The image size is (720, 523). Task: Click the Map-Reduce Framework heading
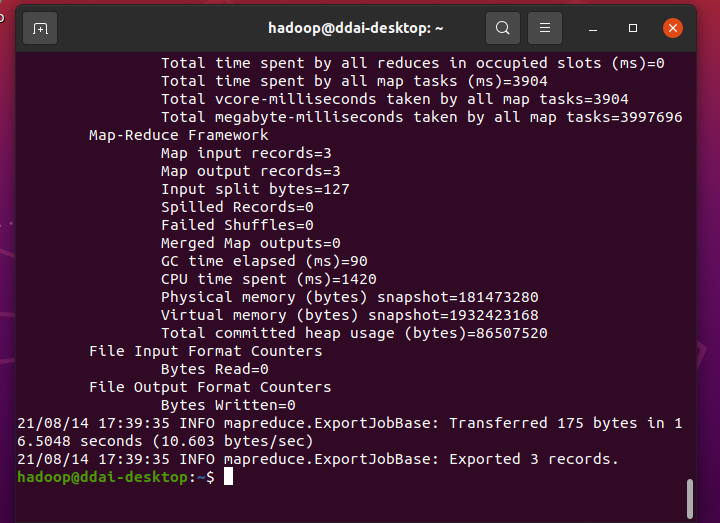pos(179,135)
